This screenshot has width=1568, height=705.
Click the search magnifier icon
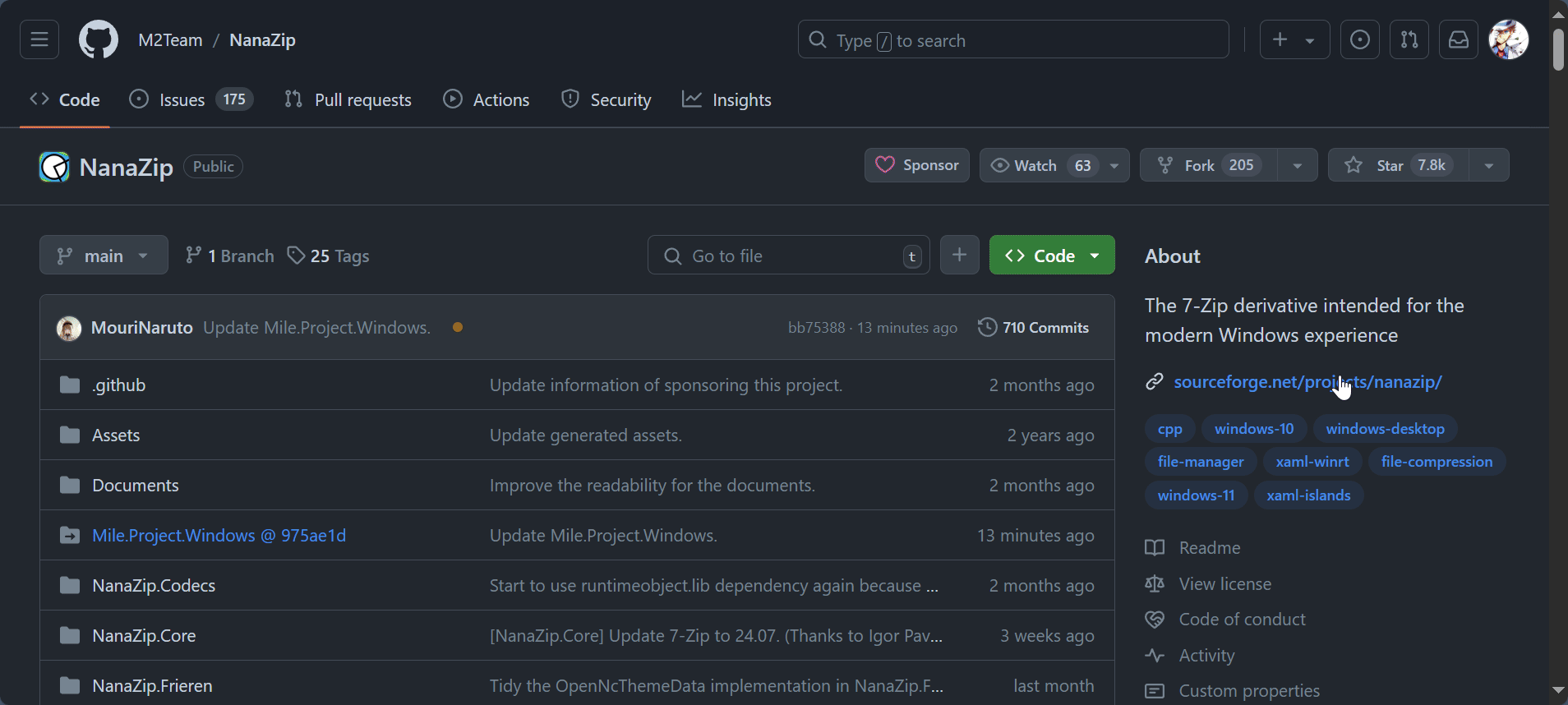817,39
